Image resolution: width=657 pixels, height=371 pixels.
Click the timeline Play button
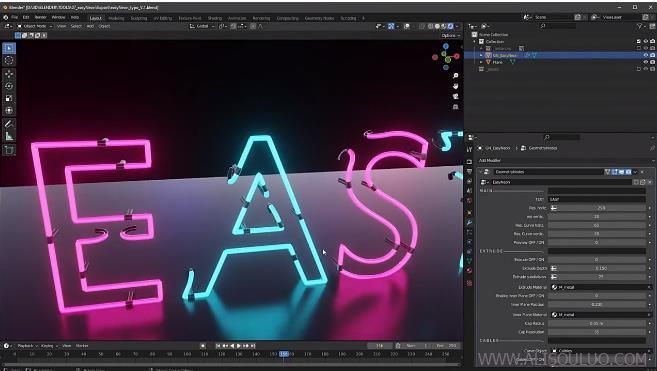239,346
